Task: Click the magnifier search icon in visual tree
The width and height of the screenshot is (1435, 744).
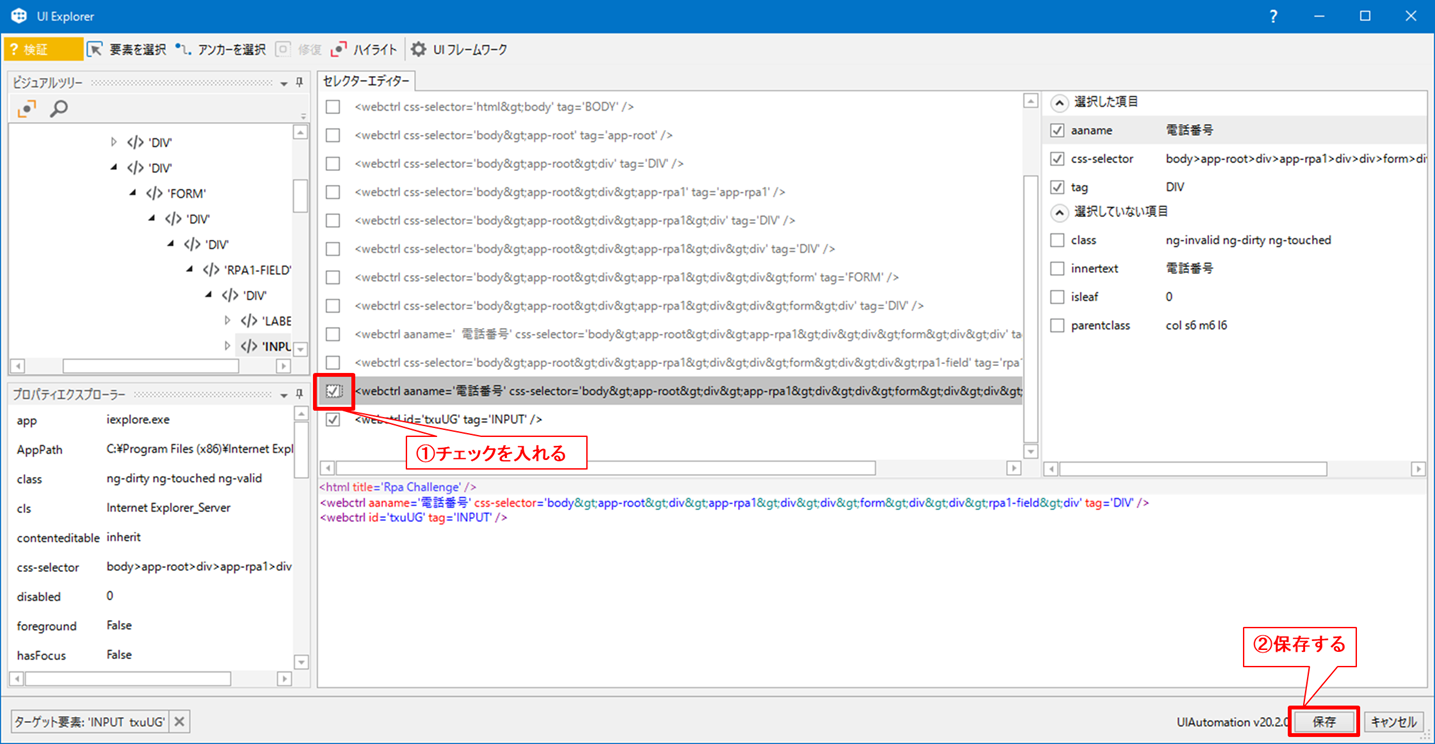Action: [x=59, y=108]
